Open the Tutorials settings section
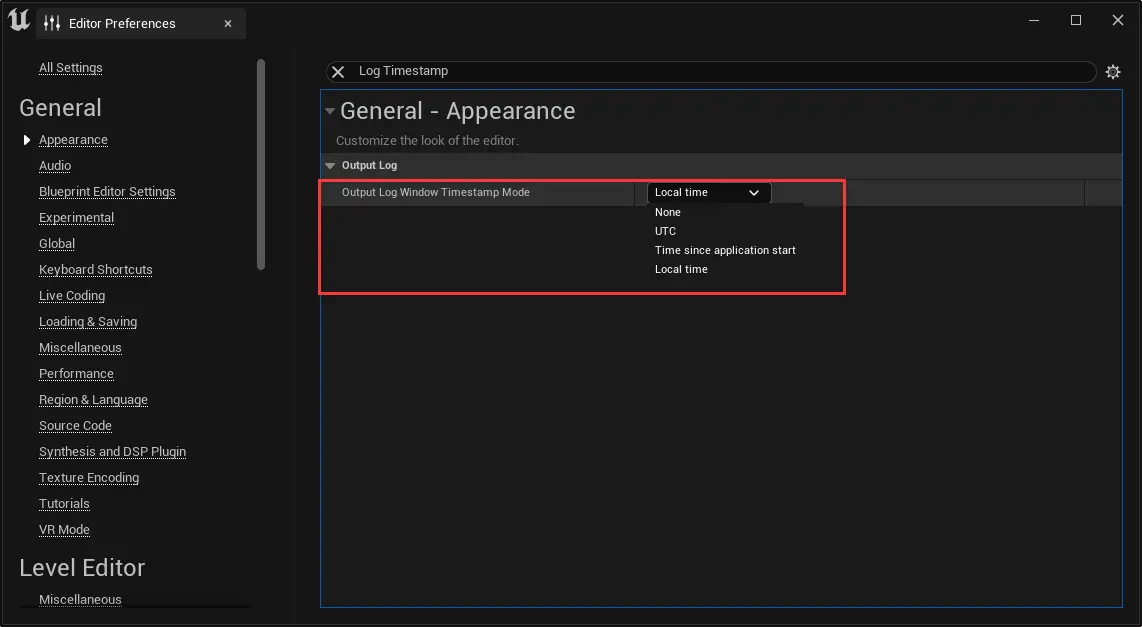1142x627 pixels. coord(64,504)
